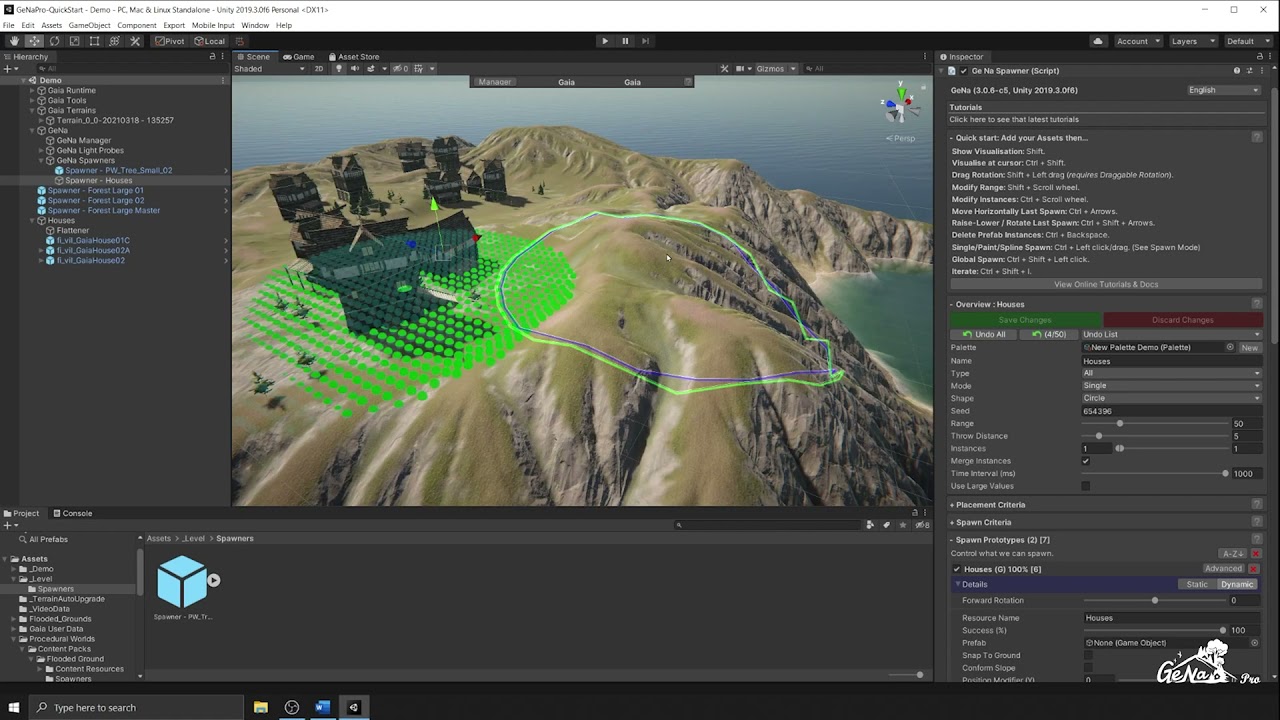Open the GameObject menu
The height and width of the screenshot is (720, 1280).
pyautogui.click(x=89, y=25)
